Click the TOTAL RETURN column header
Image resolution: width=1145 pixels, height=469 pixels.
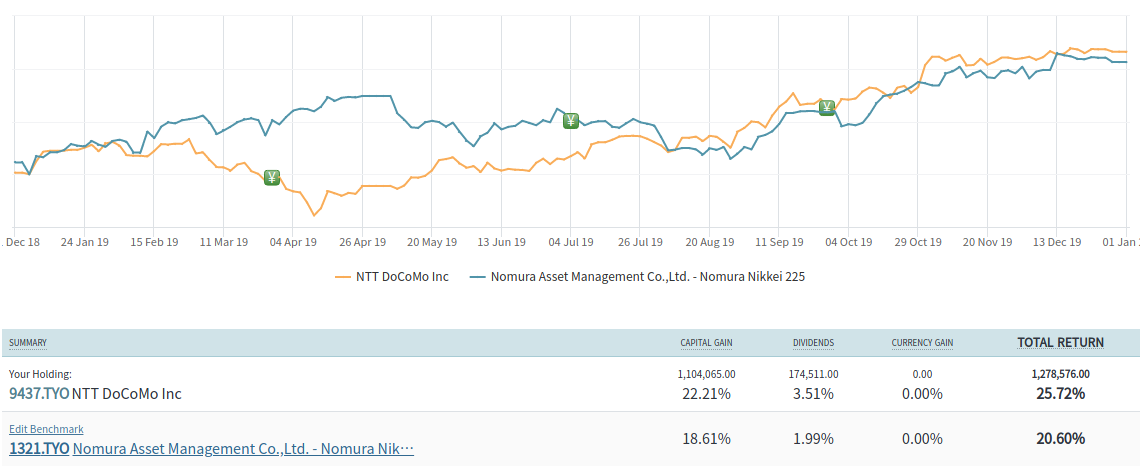coord(1060,342)
